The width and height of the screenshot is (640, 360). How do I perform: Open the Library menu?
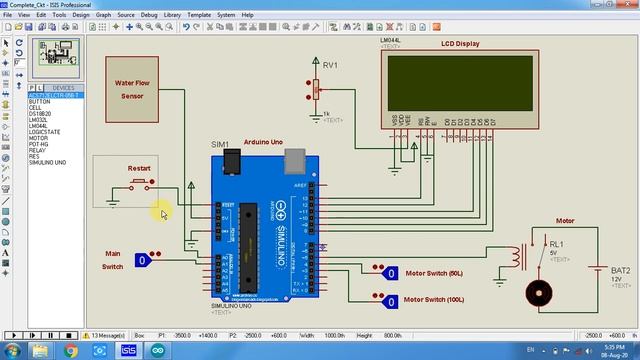pos(172,15)
